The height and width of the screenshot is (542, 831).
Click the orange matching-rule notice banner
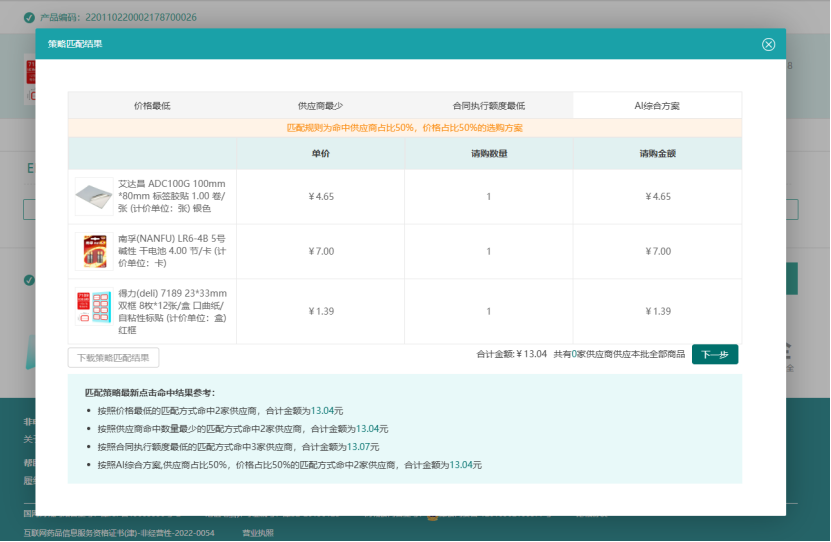[404, 128]
